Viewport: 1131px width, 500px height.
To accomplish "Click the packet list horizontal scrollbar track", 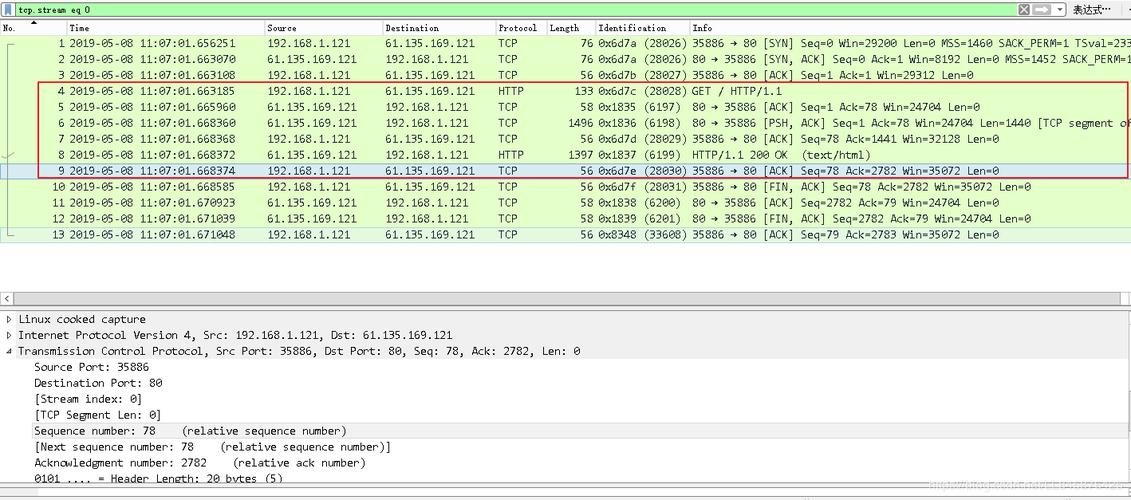I will coord(566,298).
